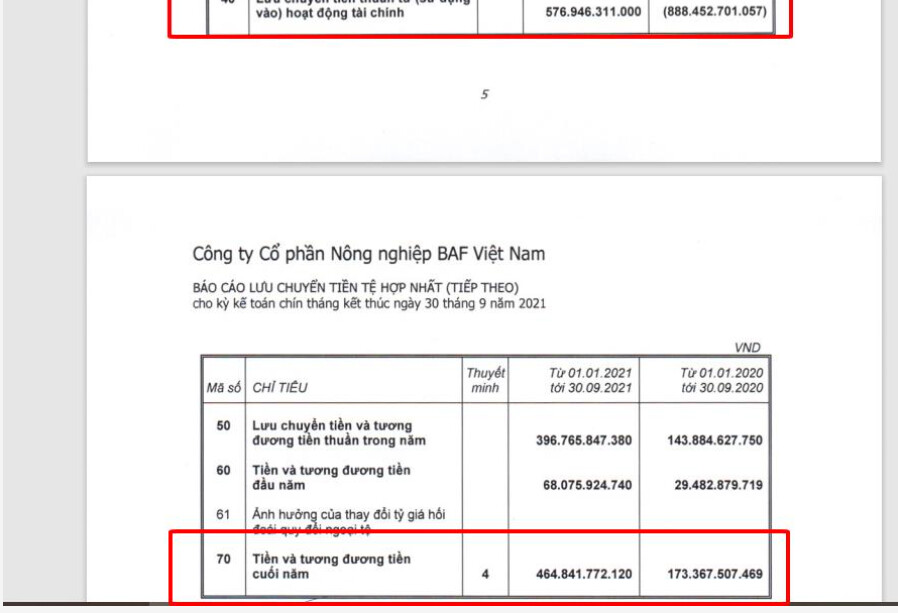Click the 'VND' currency label
The width and height of the screenshot is (898, 613).
747,348
